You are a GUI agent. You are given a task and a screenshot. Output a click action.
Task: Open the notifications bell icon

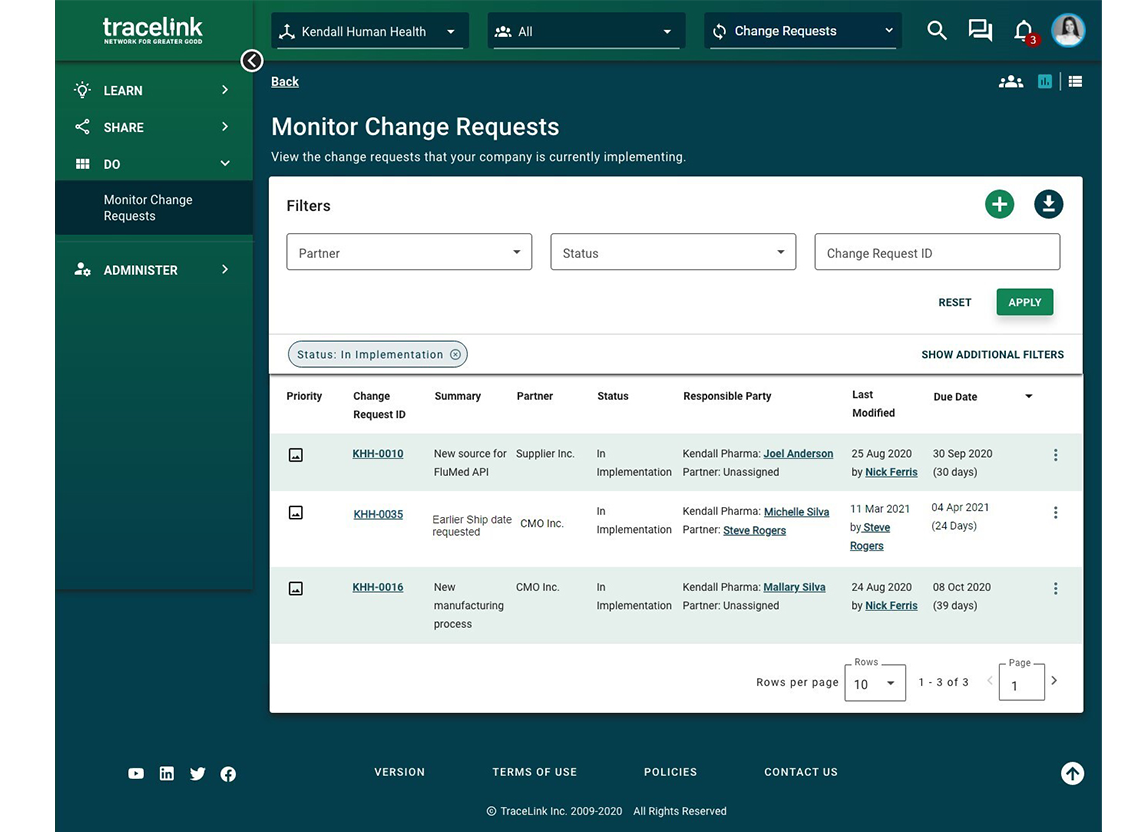(1024, 32)
